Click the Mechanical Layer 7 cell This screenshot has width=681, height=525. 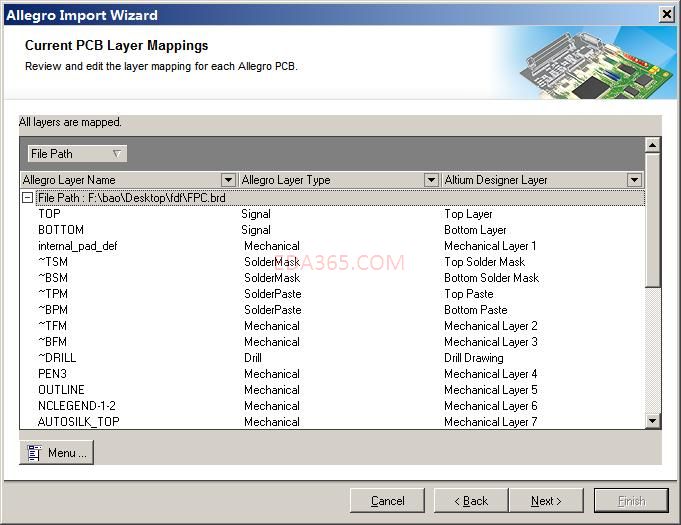(490, 422)
